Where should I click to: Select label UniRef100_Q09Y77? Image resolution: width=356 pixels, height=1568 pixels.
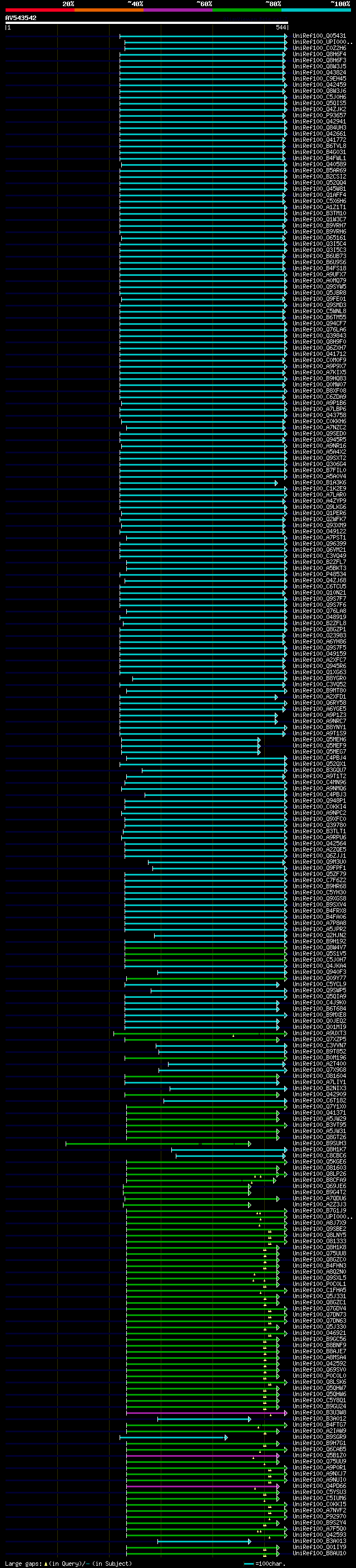pos(319,978)
